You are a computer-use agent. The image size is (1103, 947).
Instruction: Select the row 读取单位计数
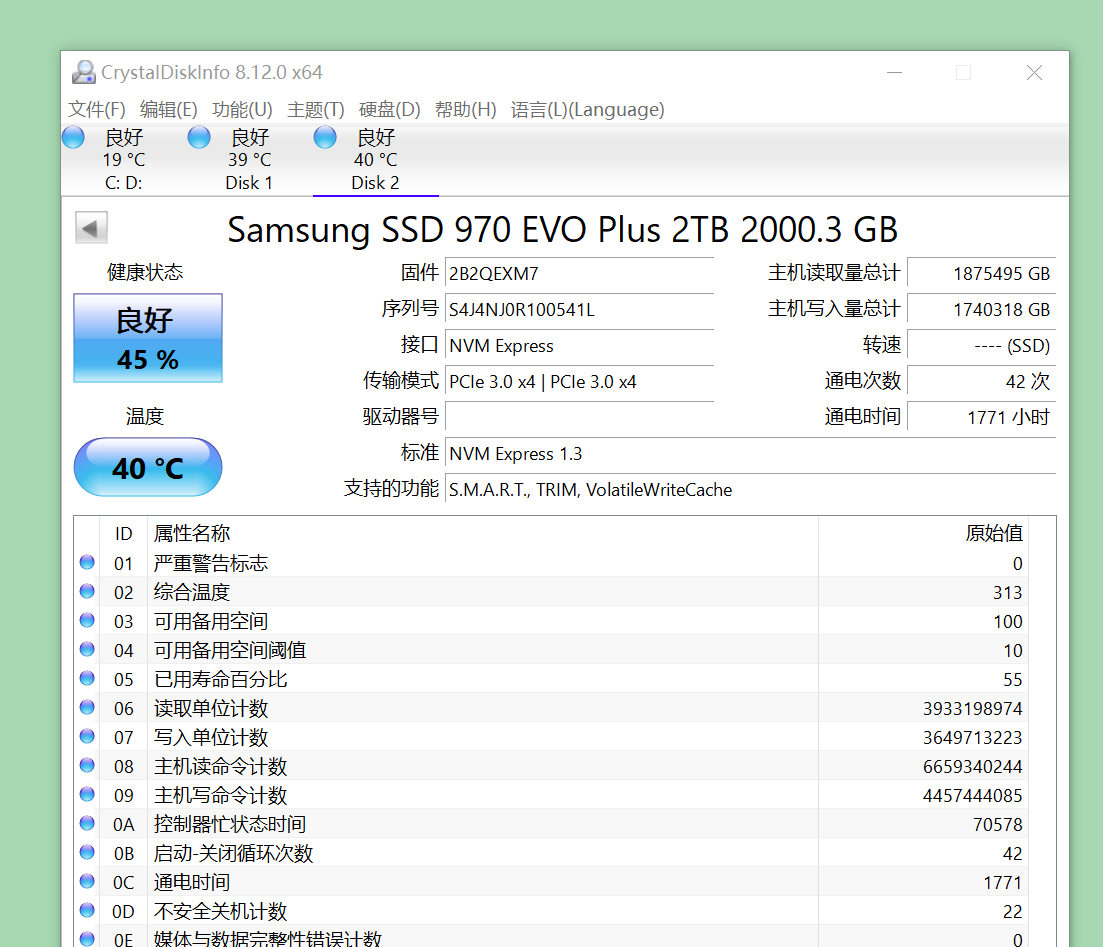pyautogui.click(x=551, y=708)
